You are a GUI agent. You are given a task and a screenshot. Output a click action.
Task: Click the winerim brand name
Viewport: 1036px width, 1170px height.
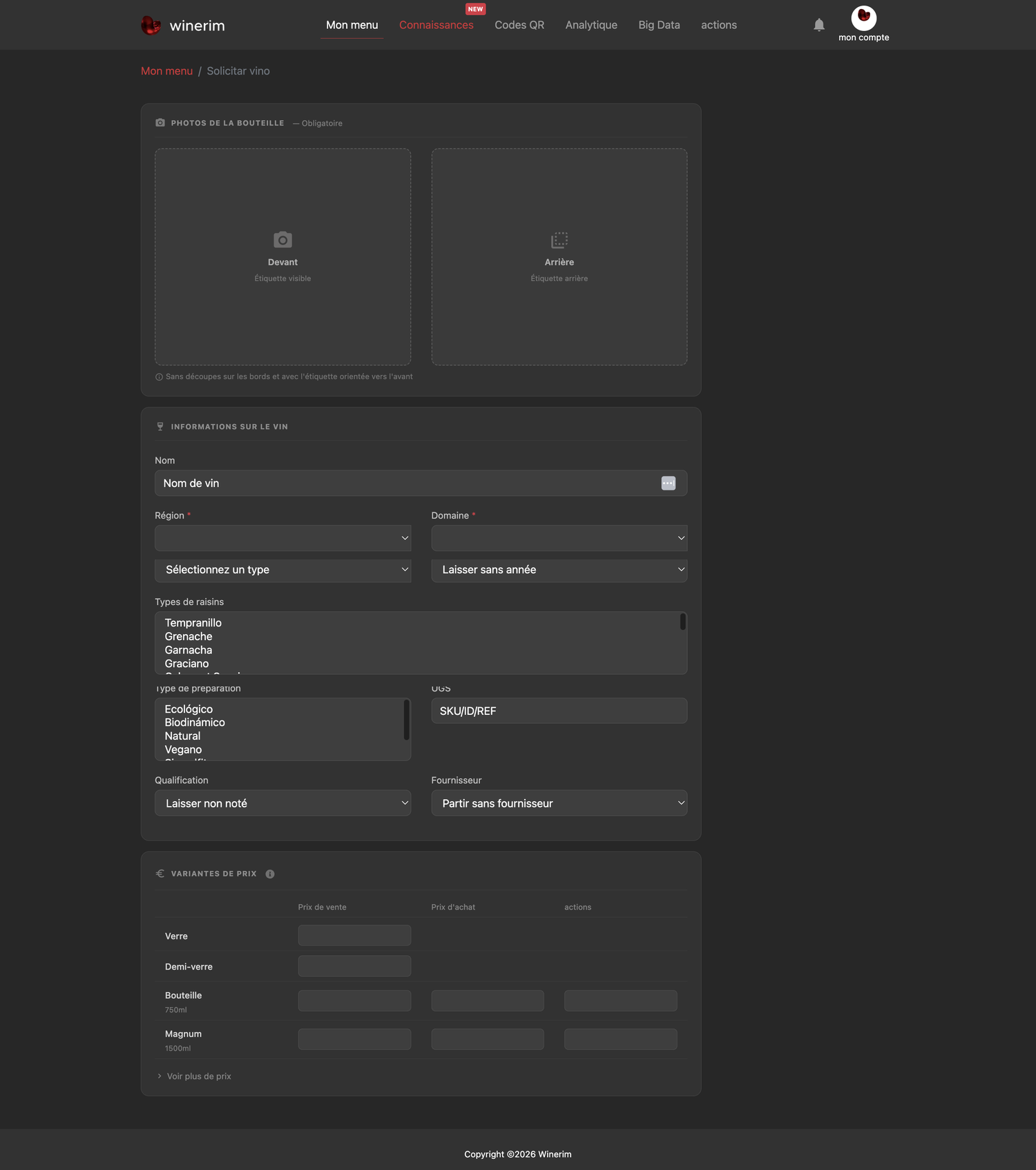197,26
